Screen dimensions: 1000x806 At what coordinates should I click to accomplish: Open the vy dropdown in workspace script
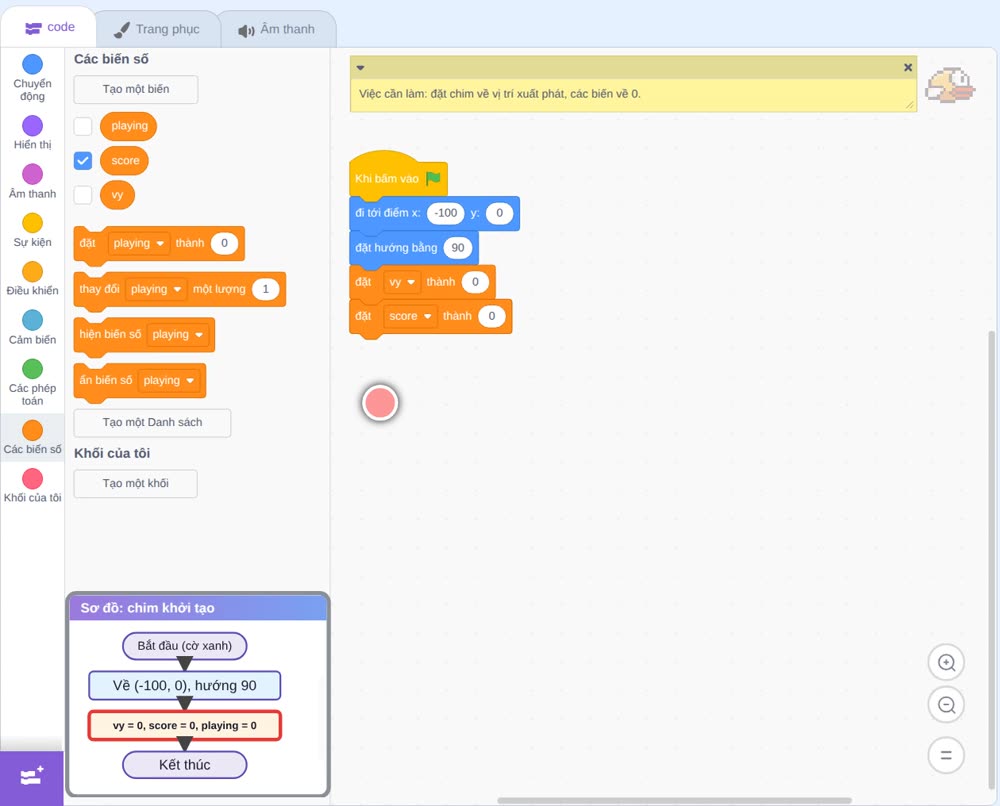click(x=402, y=282)
